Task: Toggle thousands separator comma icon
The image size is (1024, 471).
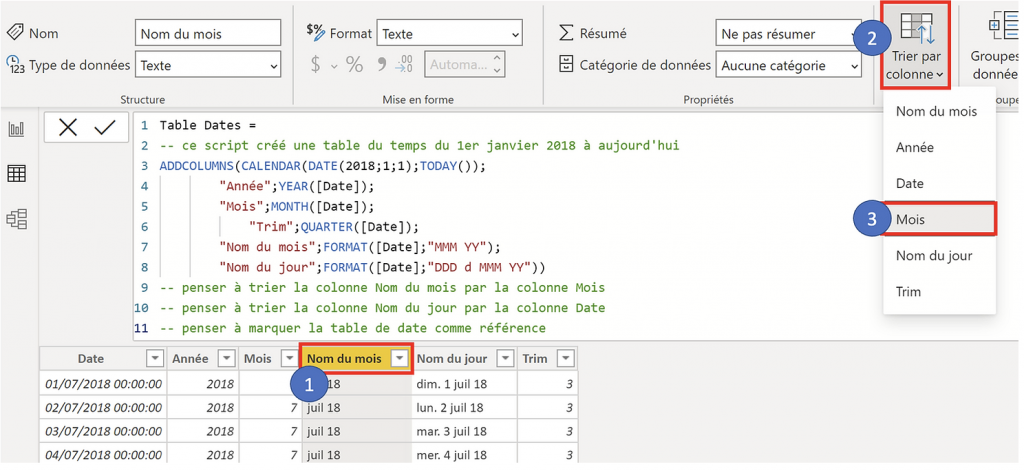Action: click(x=382, y=63)
